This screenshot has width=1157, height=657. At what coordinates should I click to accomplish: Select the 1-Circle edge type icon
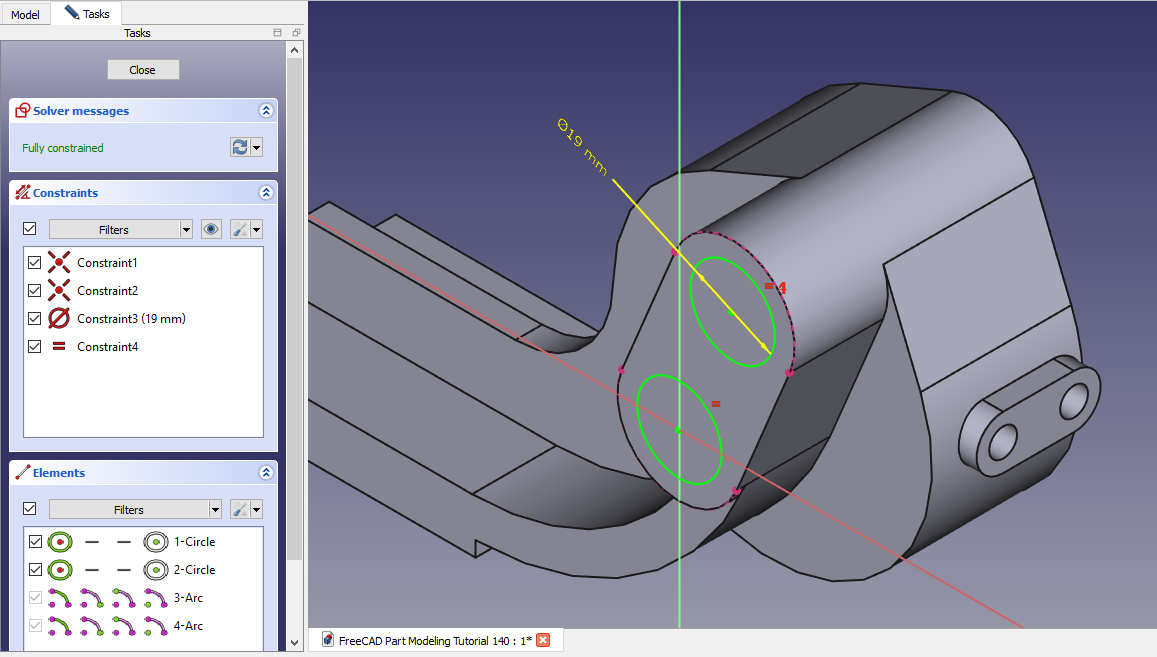(x=60, y=542)
